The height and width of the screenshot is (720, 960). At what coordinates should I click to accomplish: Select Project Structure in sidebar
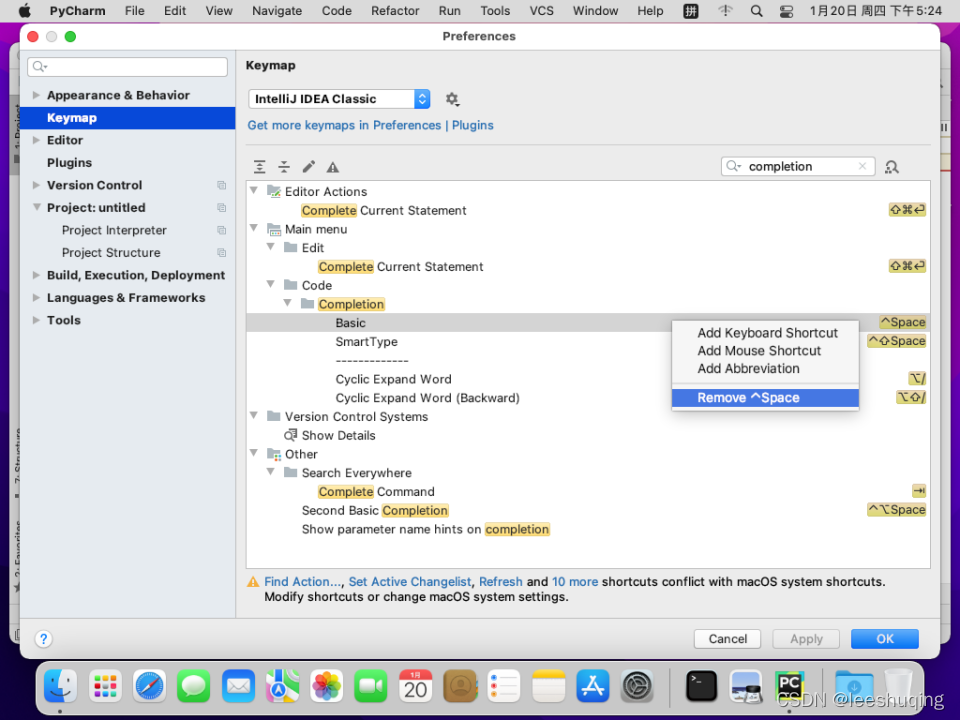[111, 253]
